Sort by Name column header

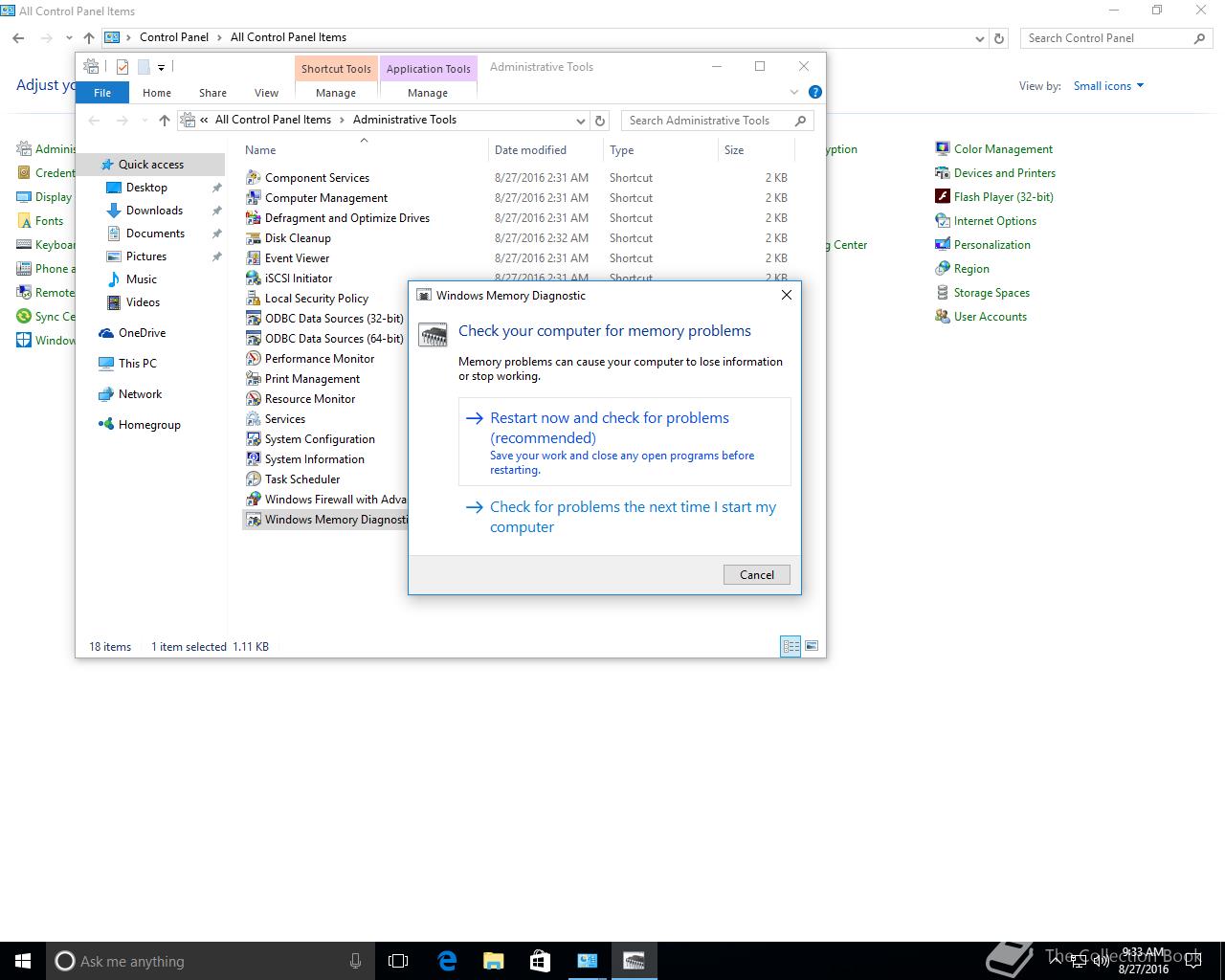pyautogui.click(x=364, y=149)
